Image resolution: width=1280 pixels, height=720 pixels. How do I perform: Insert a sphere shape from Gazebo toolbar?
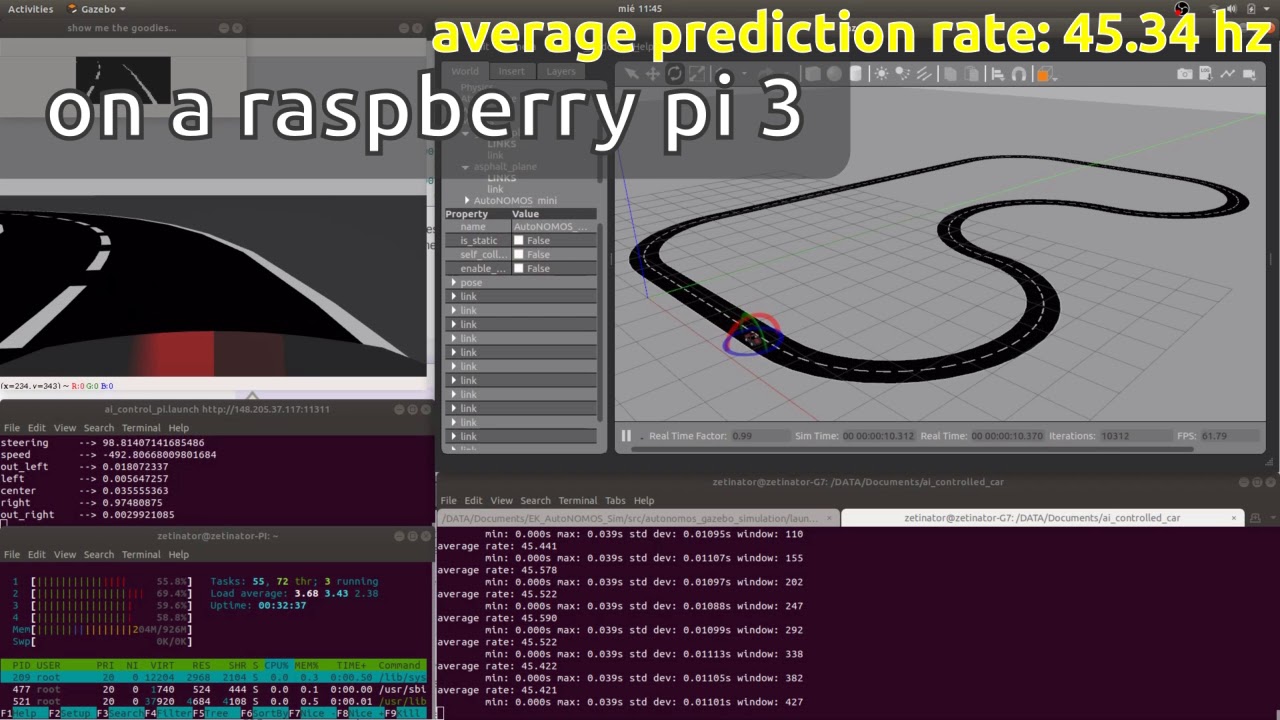click(x=834, y=73)
